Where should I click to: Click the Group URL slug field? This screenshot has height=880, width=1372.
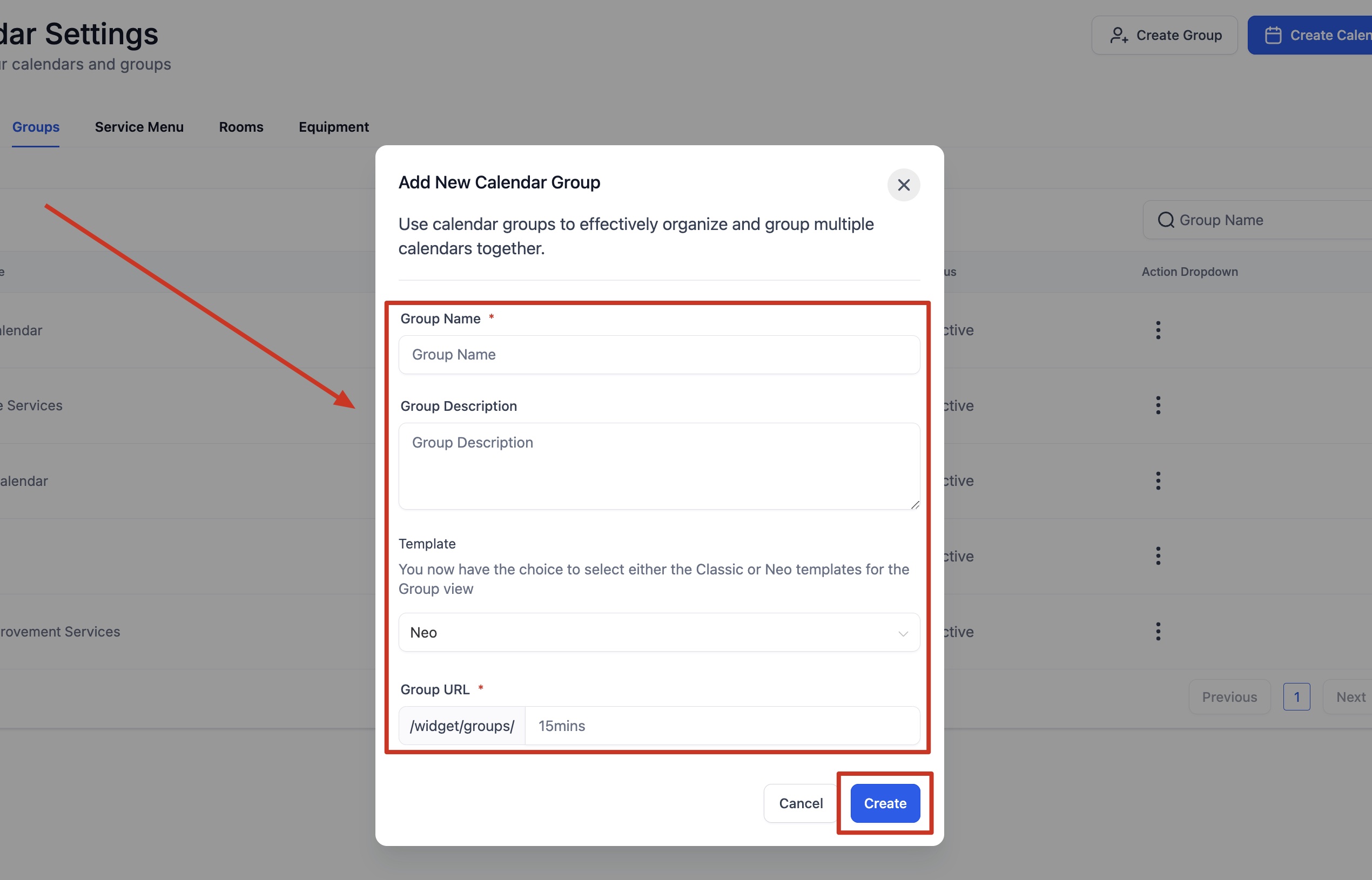[x=722, y=726]
